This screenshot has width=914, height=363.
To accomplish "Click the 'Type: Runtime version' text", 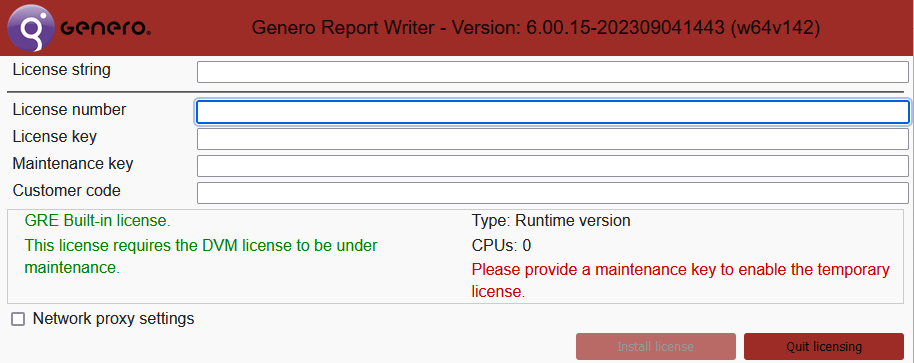I will coord(551,220).
